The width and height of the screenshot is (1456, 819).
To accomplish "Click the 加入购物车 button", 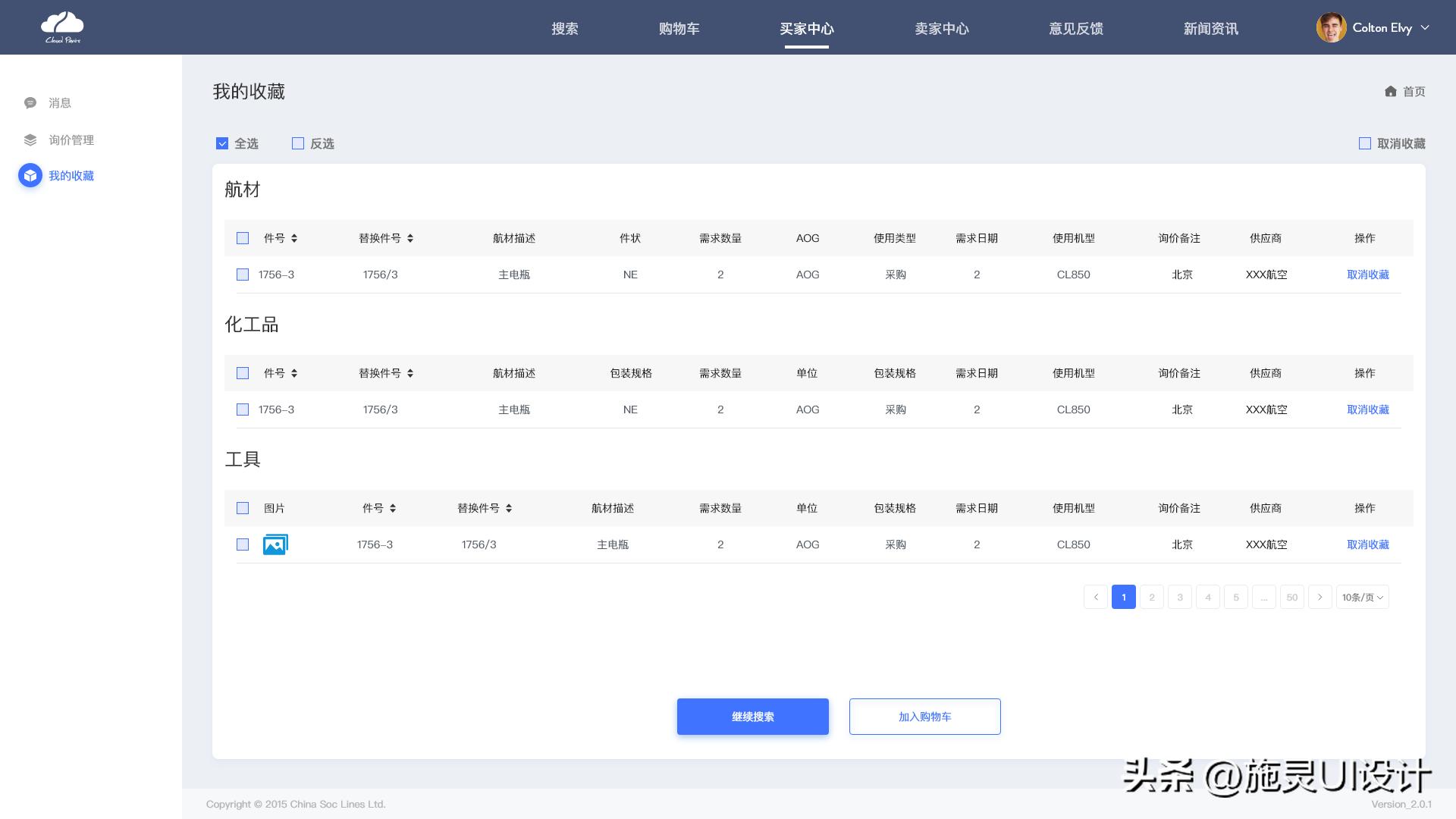I will 924,717.
